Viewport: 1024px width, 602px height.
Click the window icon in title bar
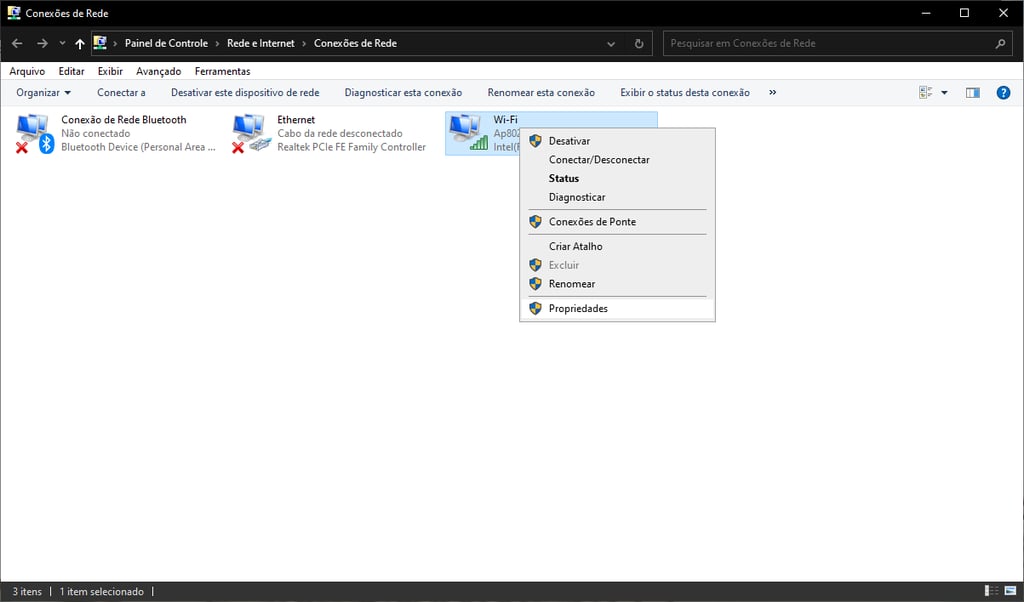[14, 12]
